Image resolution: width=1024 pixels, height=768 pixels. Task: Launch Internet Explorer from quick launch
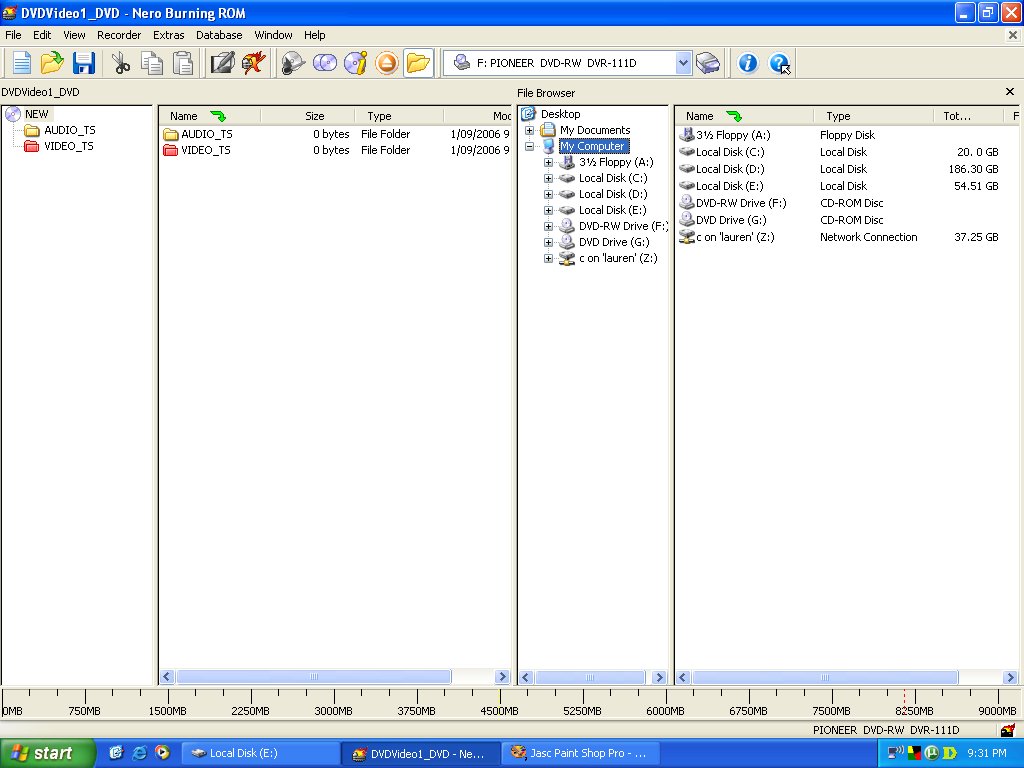tap(139, 753)
